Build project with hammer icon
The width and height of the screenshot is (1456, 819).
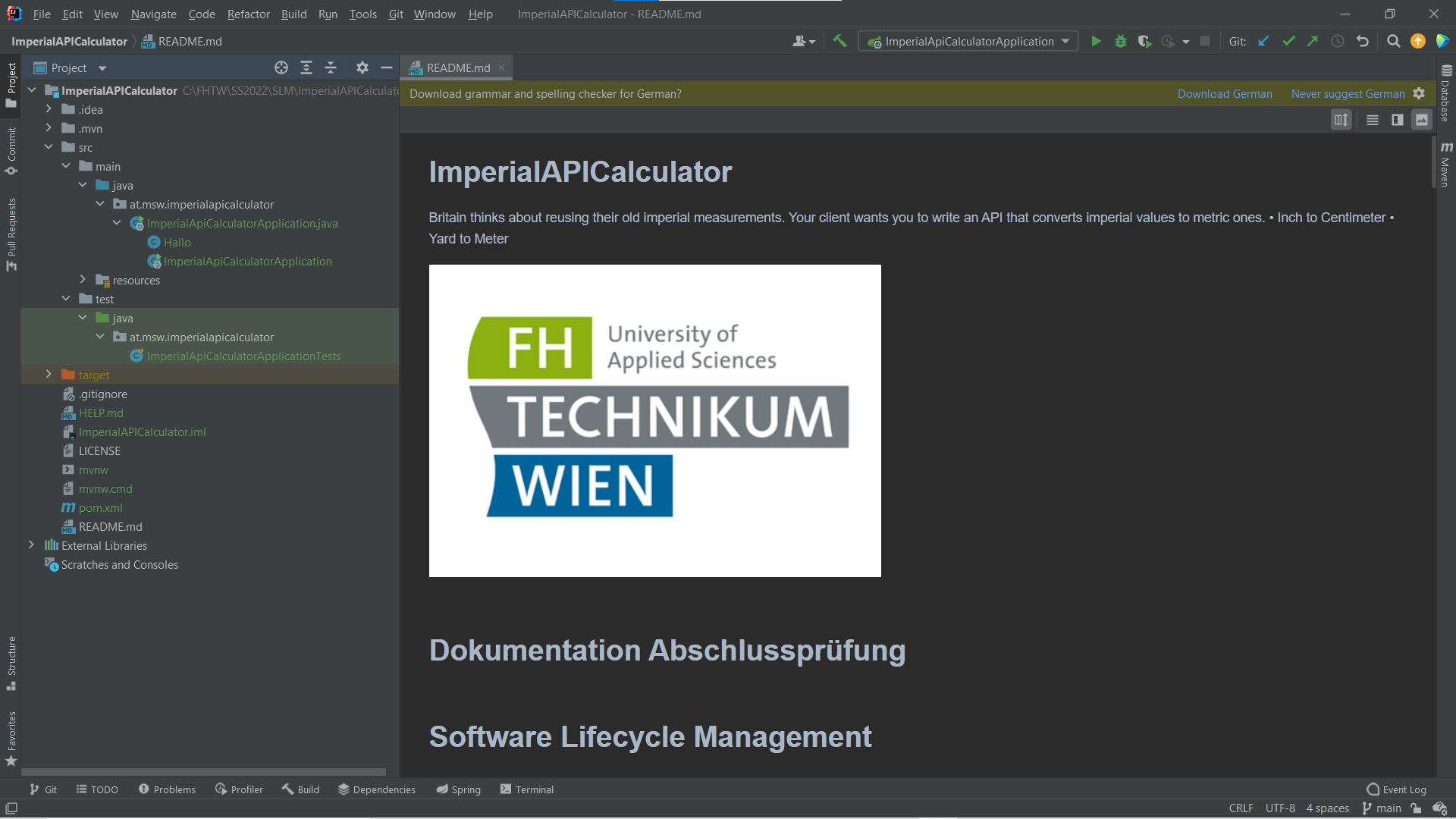coord(839,42)
